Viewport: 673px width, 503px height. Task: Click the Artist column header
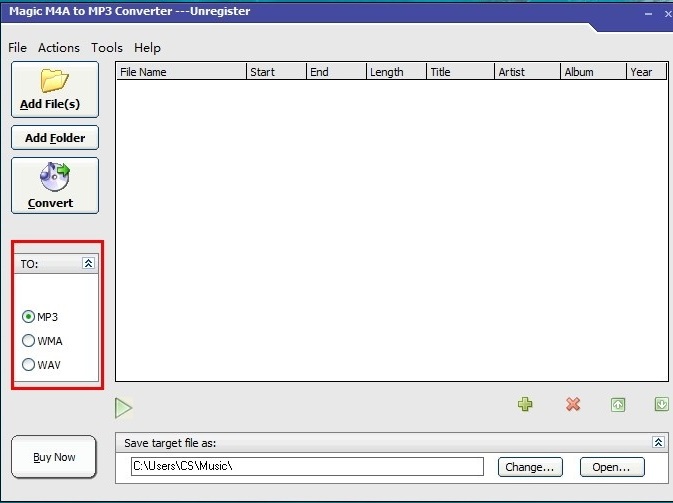coord(528,72)
